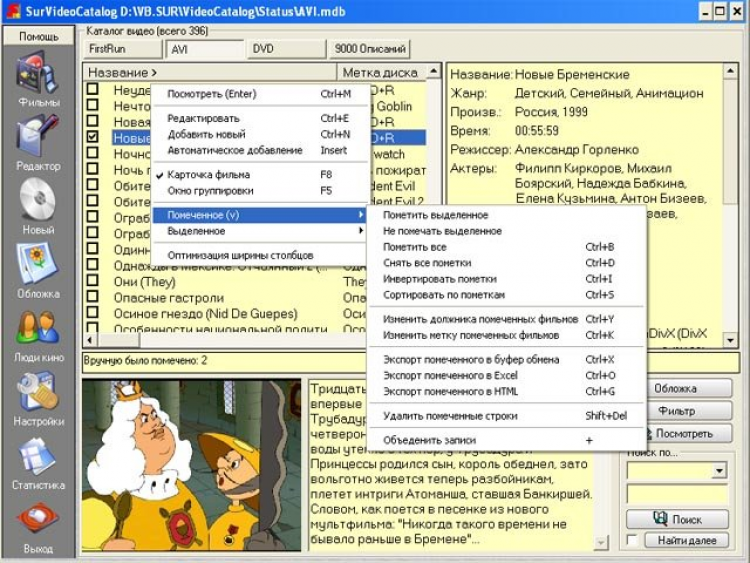Open the Фильмы section icon
The image size is (750, 563).
38,74
